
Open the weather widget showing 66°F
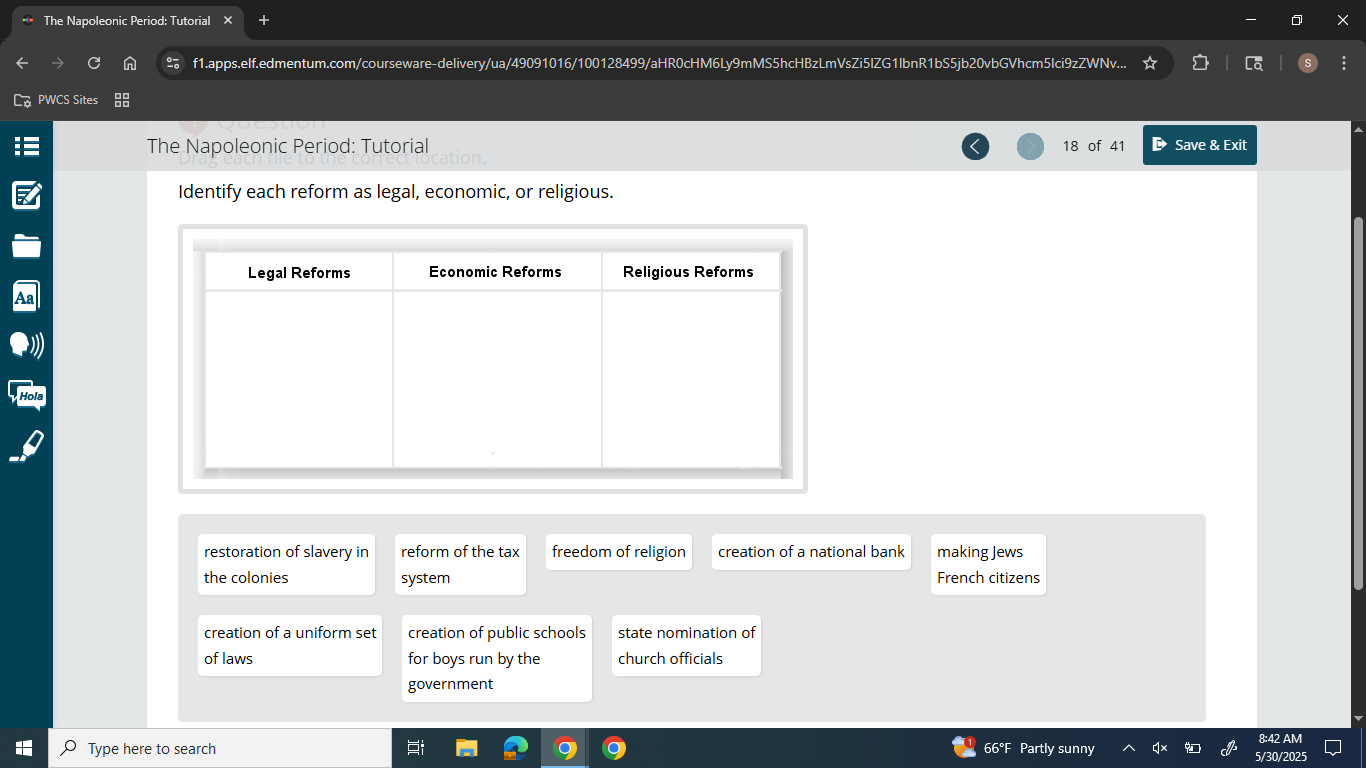[1024, 748]
